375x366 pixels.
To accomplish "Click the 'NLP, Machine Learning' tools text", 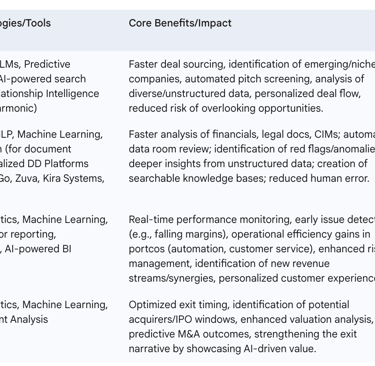I will tap(51, 134).
